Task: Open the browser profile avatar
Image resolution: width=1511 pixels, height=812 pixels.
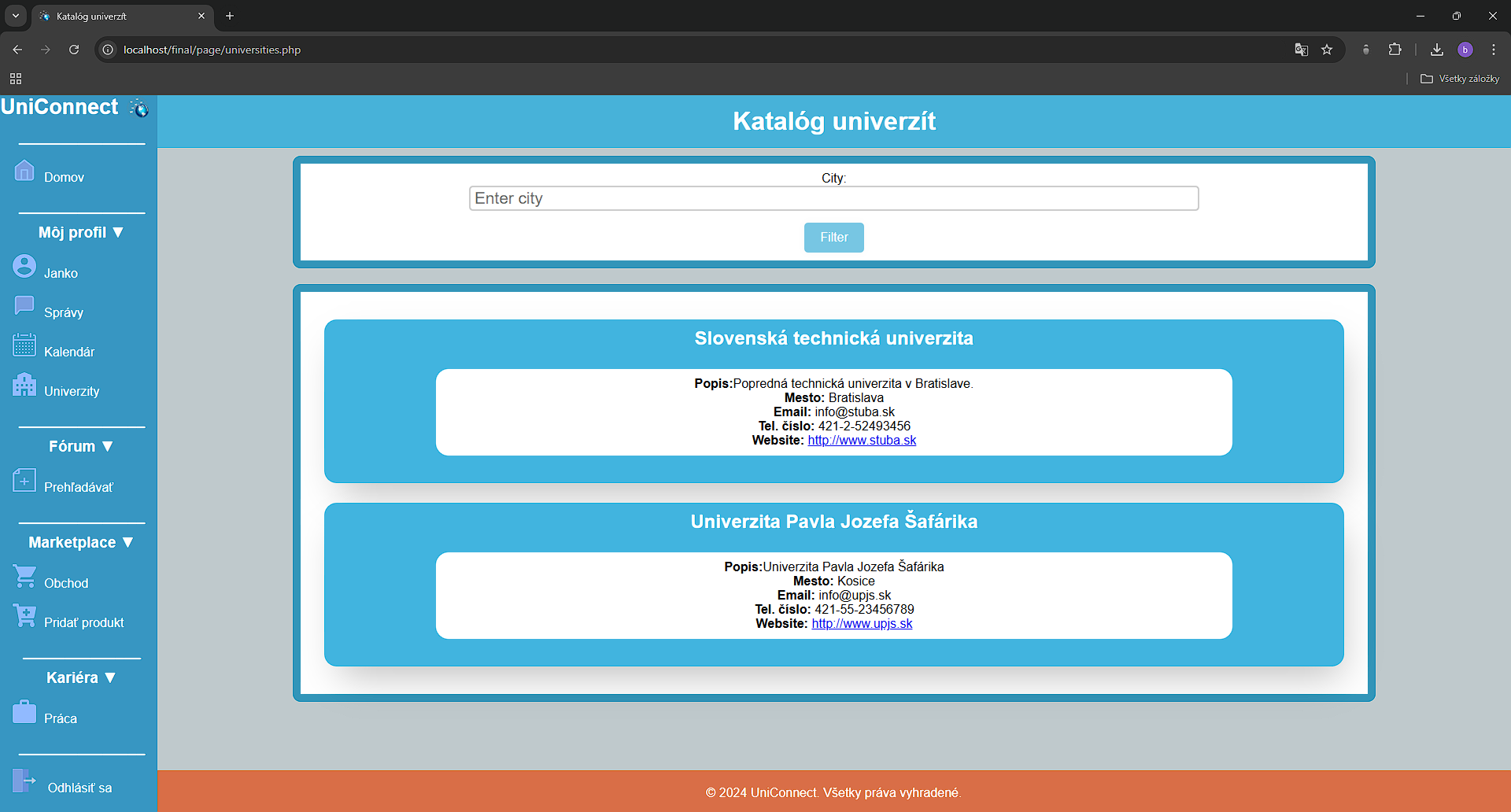Action: click(1465, 50)
